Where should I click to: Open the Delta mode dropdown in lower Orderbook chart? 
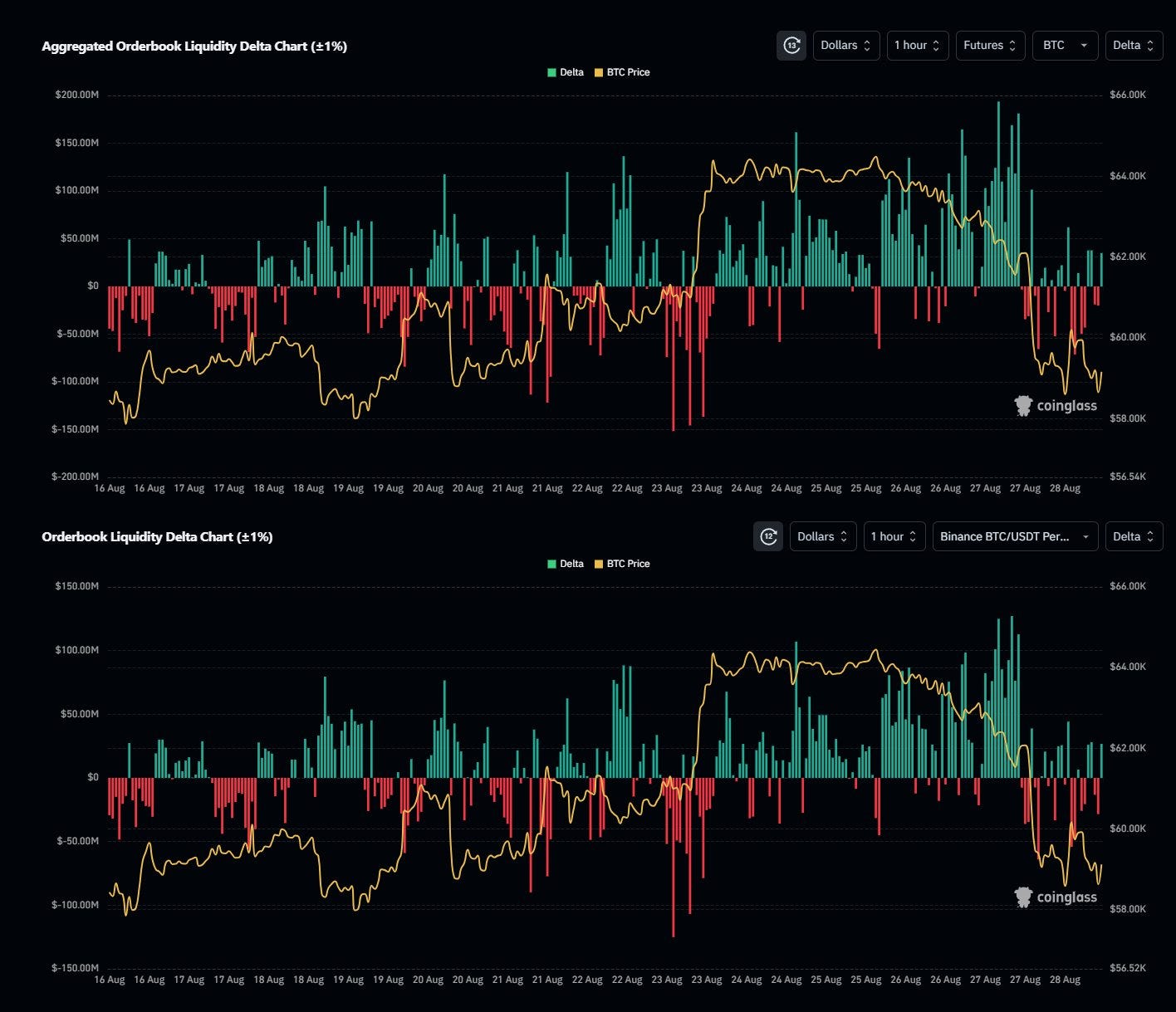point(1134,536)
